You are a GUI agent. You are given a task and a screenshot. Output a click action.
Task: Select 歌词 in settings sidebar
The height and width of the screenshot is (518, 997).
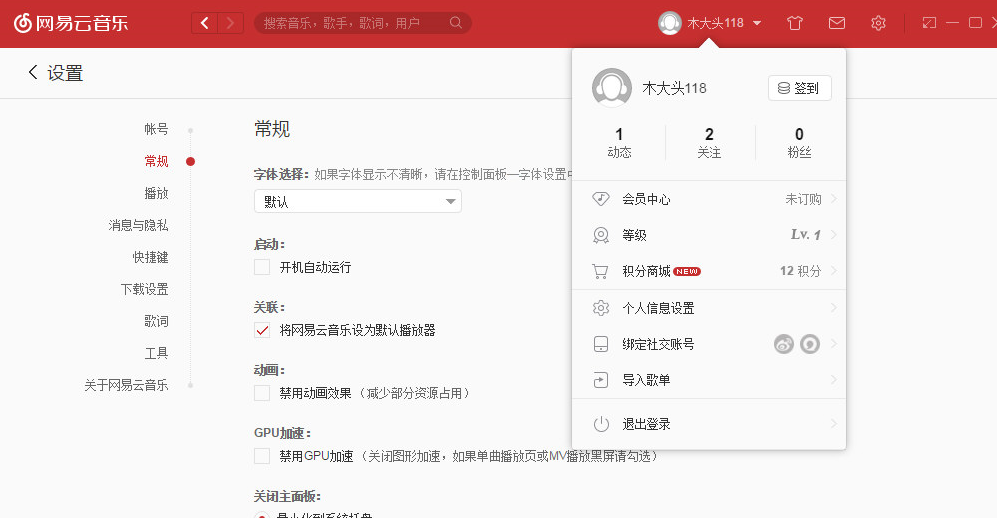[156, 321]
